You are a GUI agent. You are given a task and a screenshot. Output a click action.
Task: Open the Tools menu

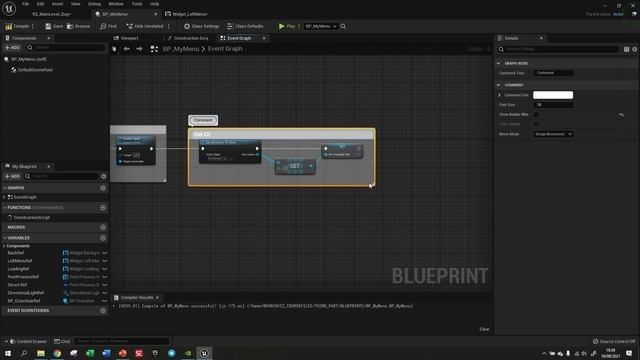(137, 4)
